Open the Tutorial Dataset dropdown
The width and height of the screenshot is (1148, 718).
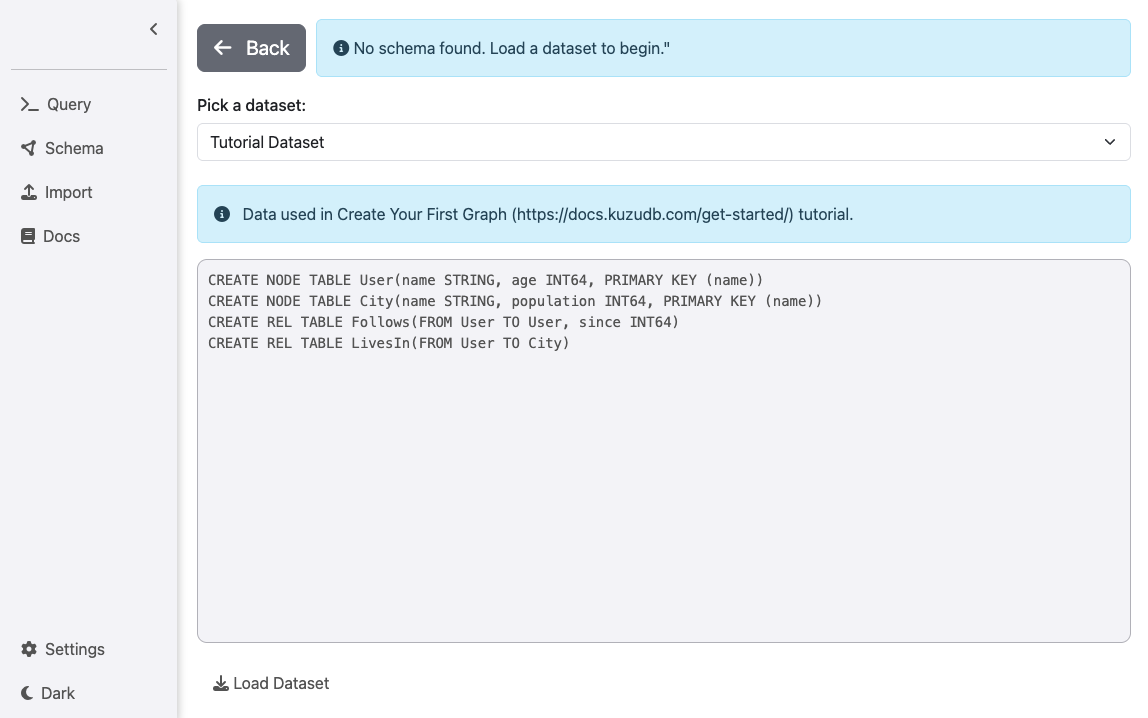tap(650, 142)
